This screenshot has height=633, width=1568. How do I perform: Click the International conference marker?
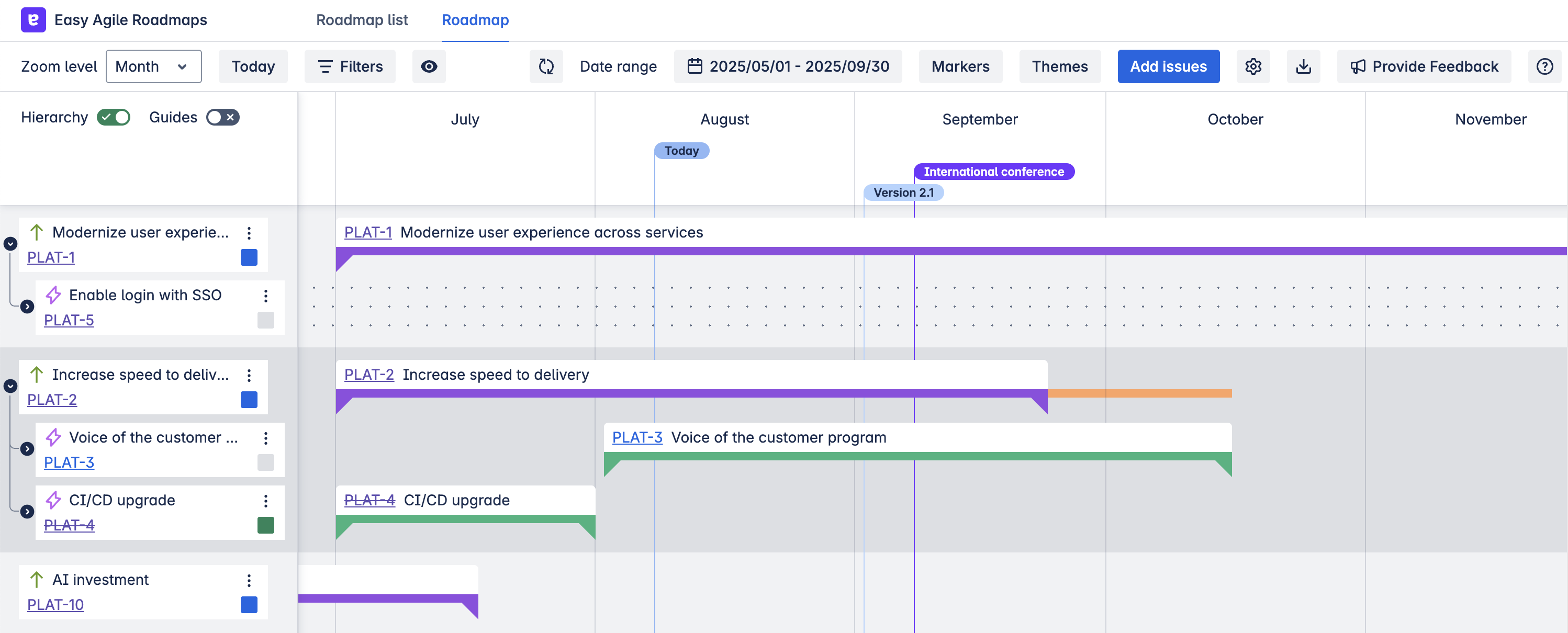click(x=993, y=172)
